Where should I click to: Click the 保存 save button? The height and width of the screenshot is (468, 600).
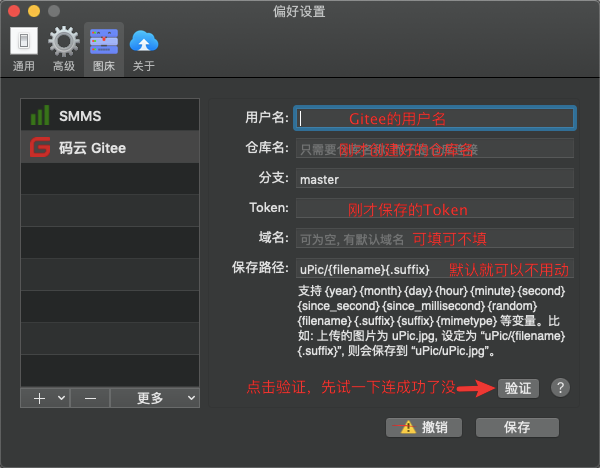(517, 427)
